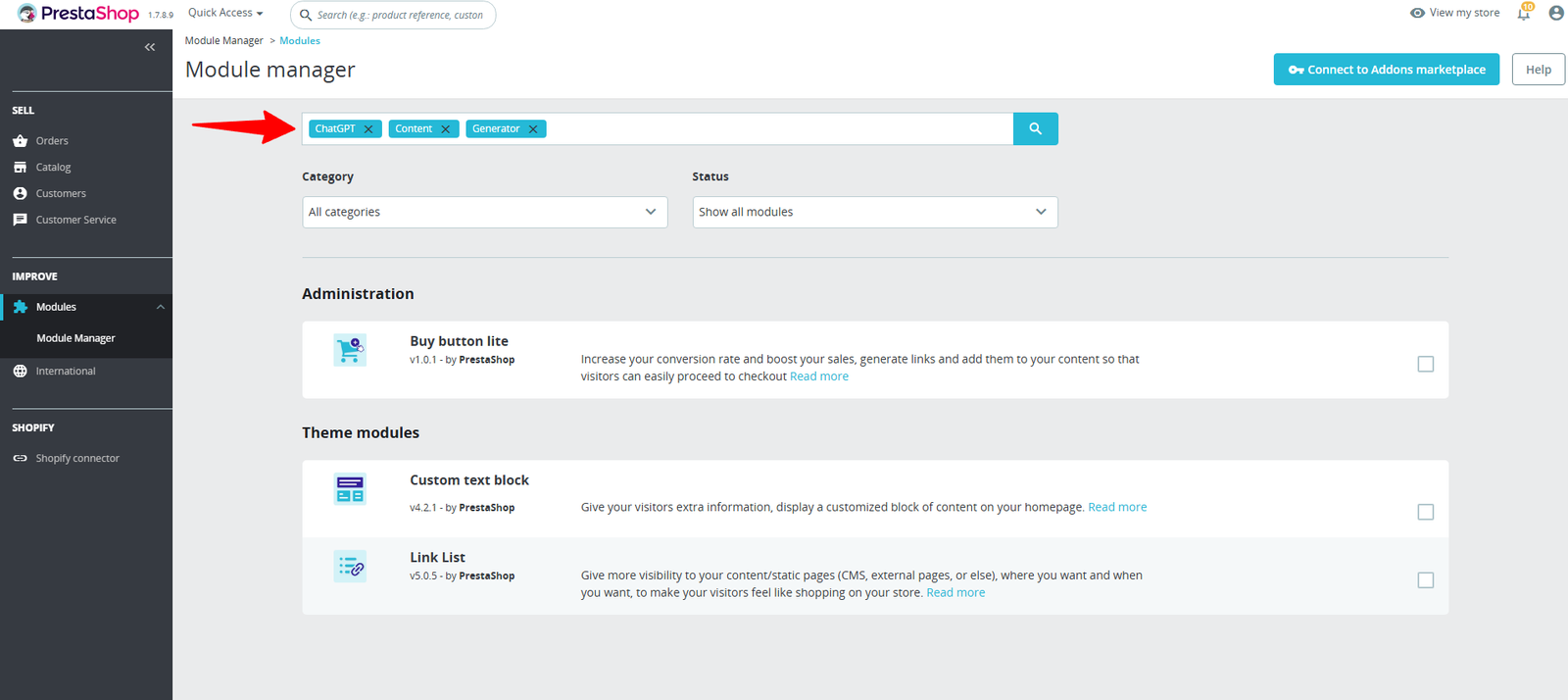Remove the Content search tag
Image resolution: width=1568 pixels, height=700 pixels.
coord(445,129)
